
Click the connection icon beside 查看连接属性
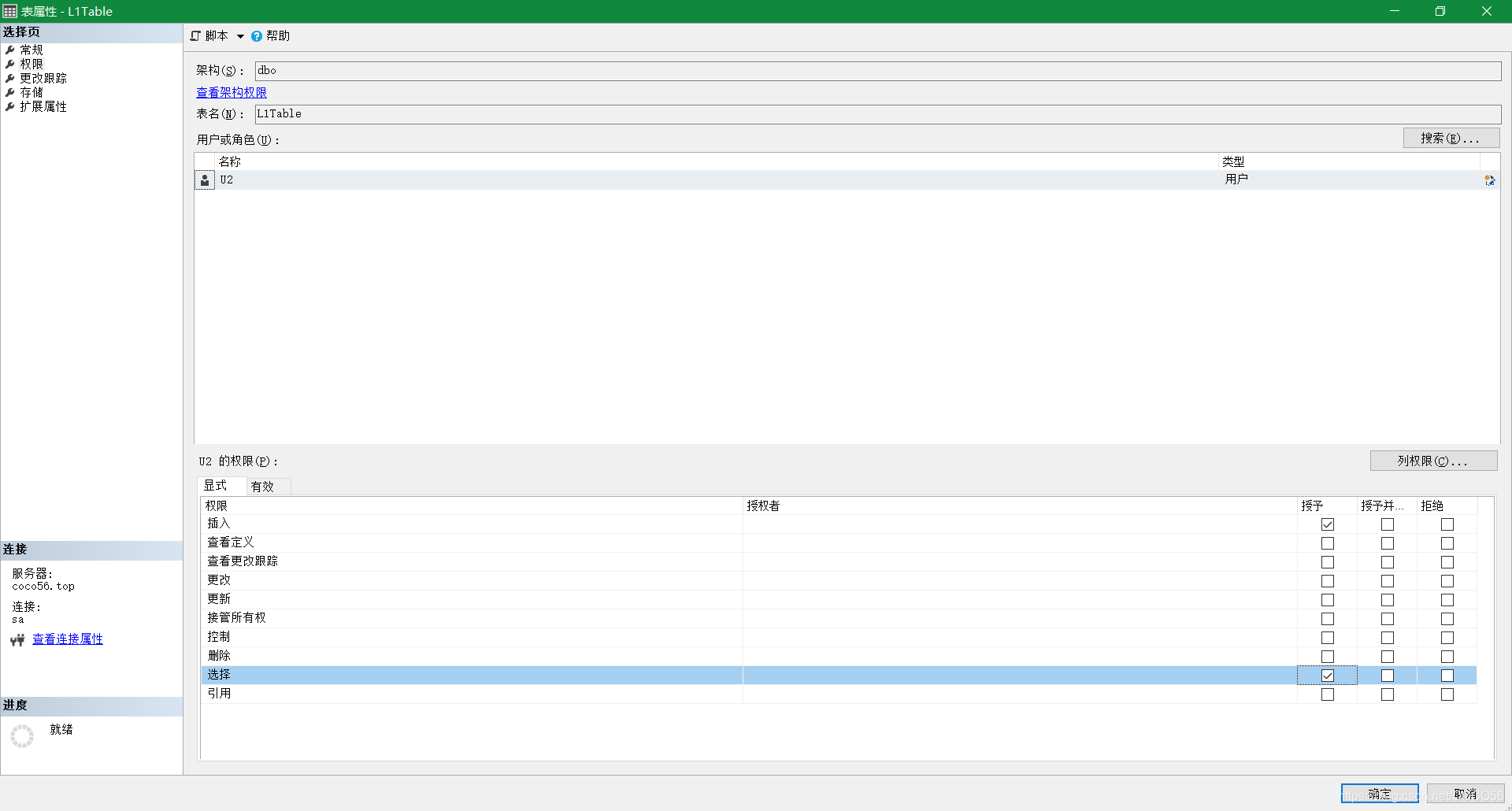pos(17,640)
